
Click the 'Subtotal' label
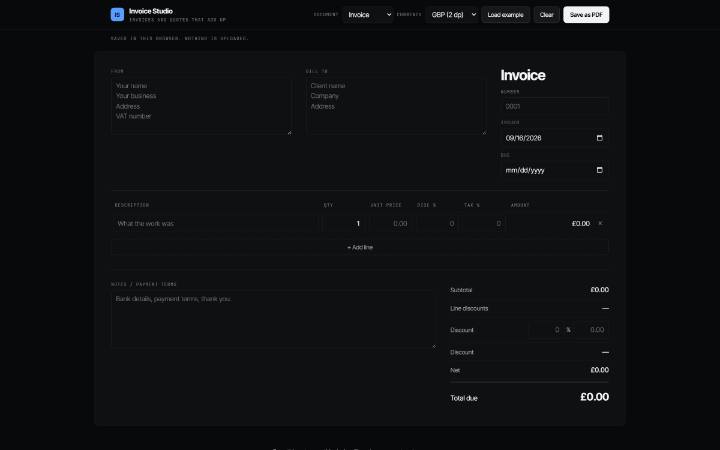[x=461, y=290]
